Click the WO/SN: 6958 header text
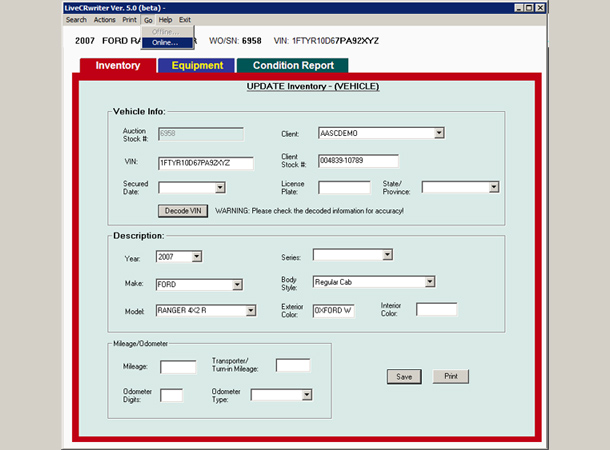 235,41
